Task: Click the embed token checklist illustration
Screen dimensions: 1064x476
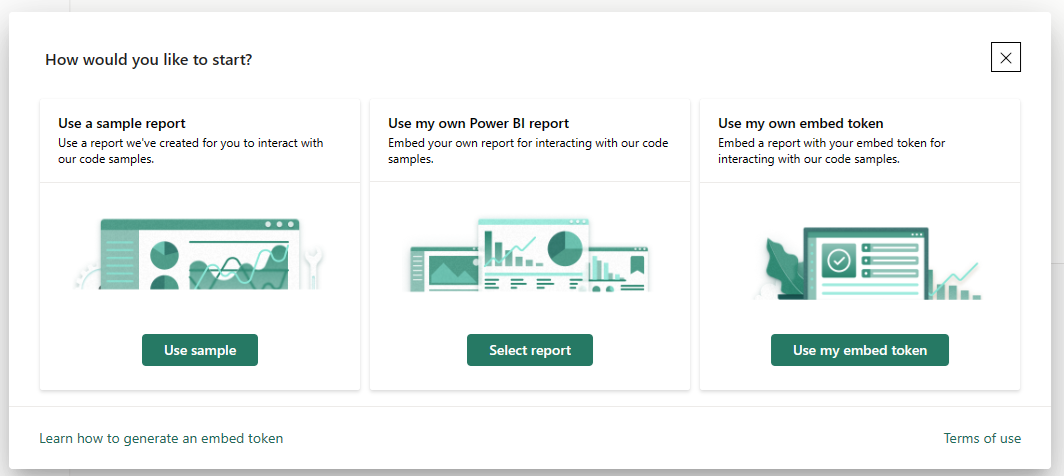Action: 867,263
